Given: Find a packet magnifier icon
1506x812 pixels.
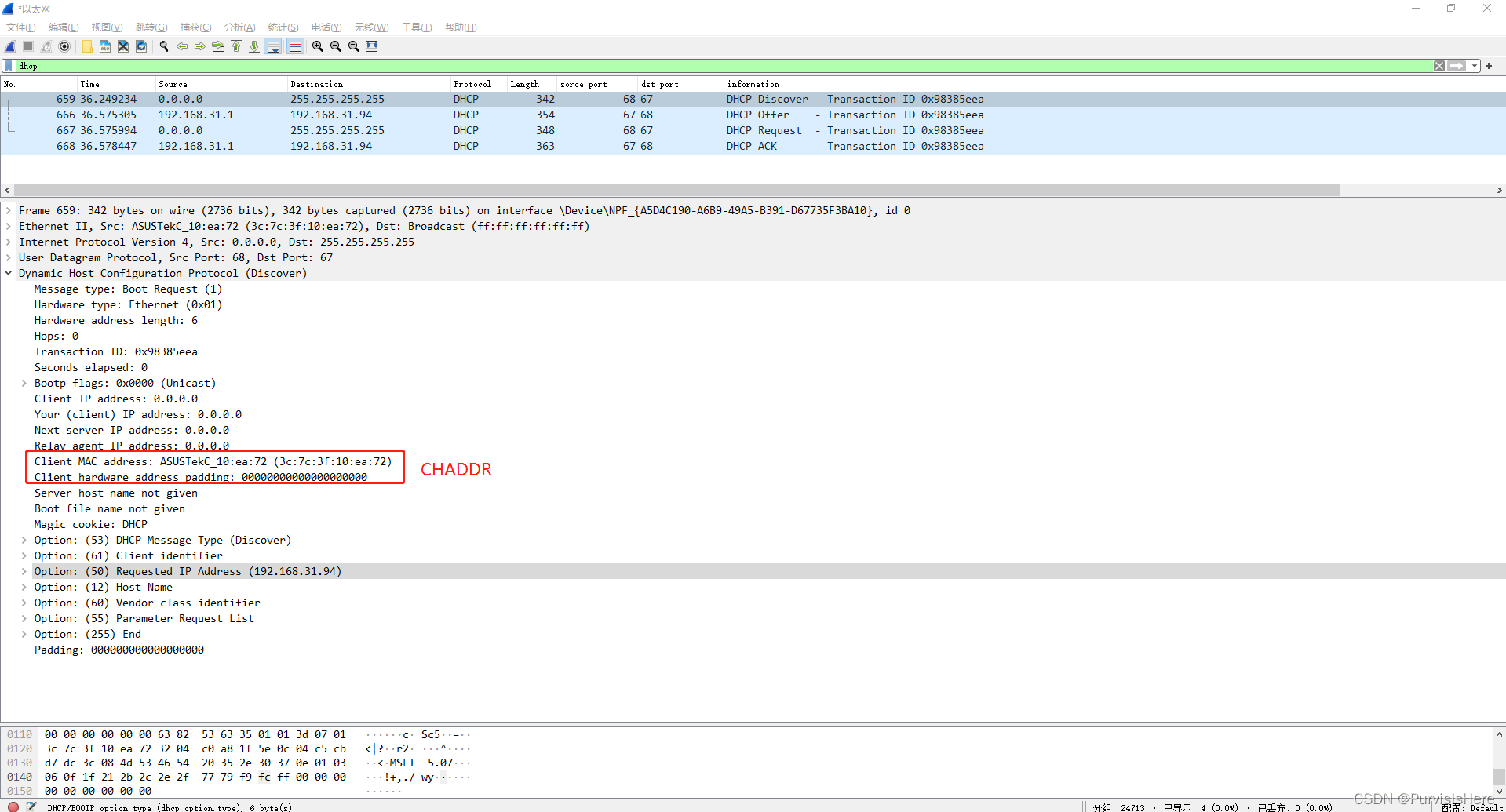Looking at the screenshot, I should click(x=164, y=47).
